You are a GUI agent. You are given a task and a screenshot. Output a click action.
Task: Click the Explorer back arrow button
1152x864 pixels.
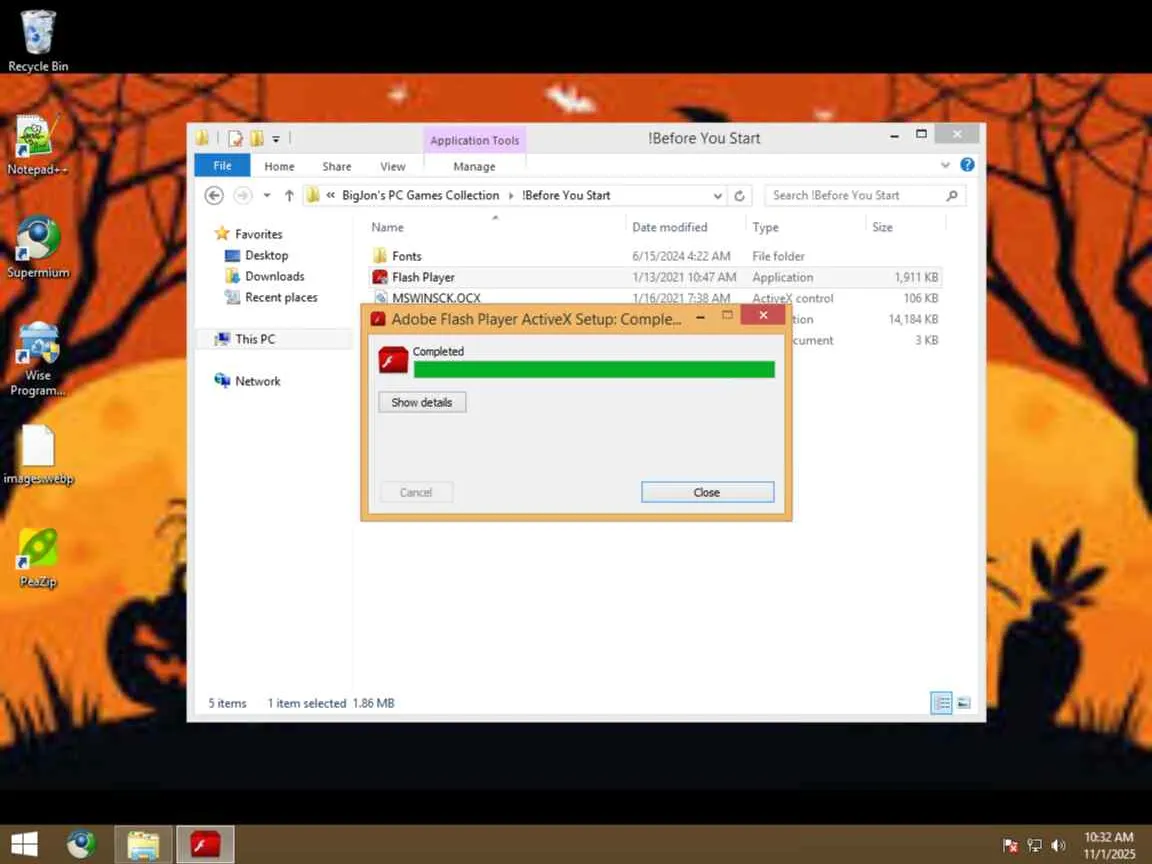[x=214, y=195]
